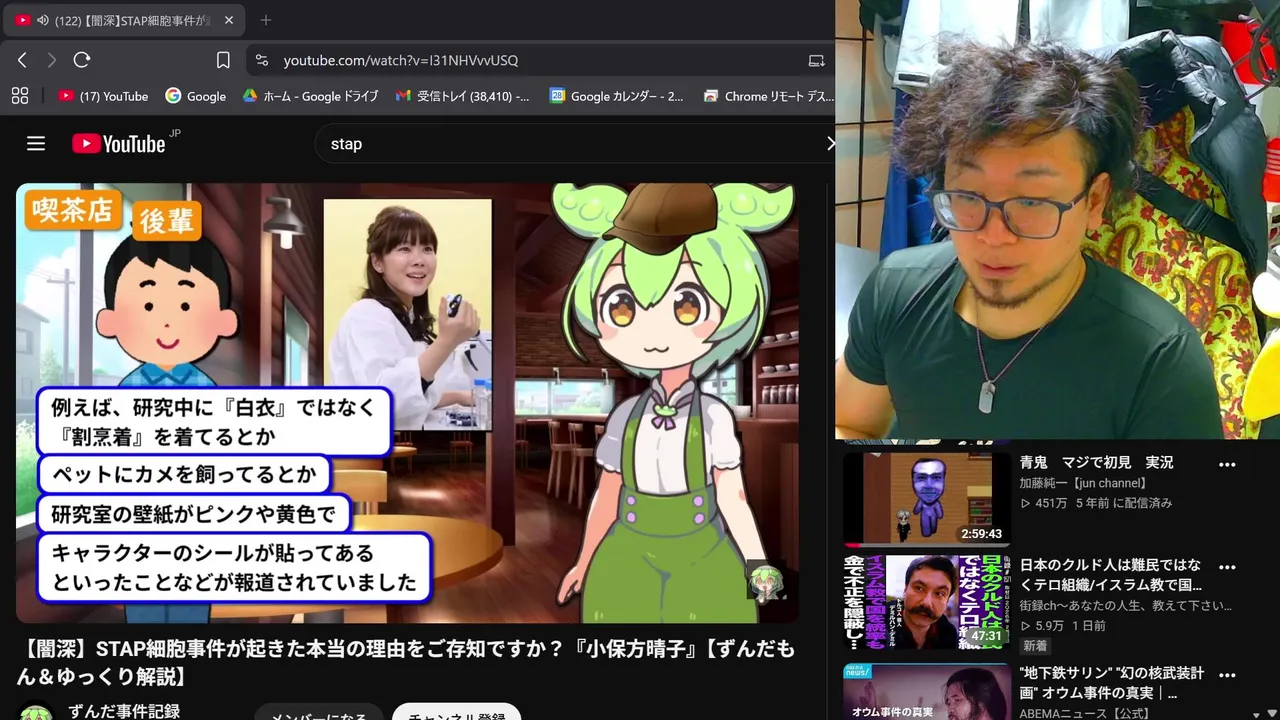Open the 青鬼 マジで初見 video thumbnail
The height and width of the screenshot is (720, 1280).
pos(926,499)
